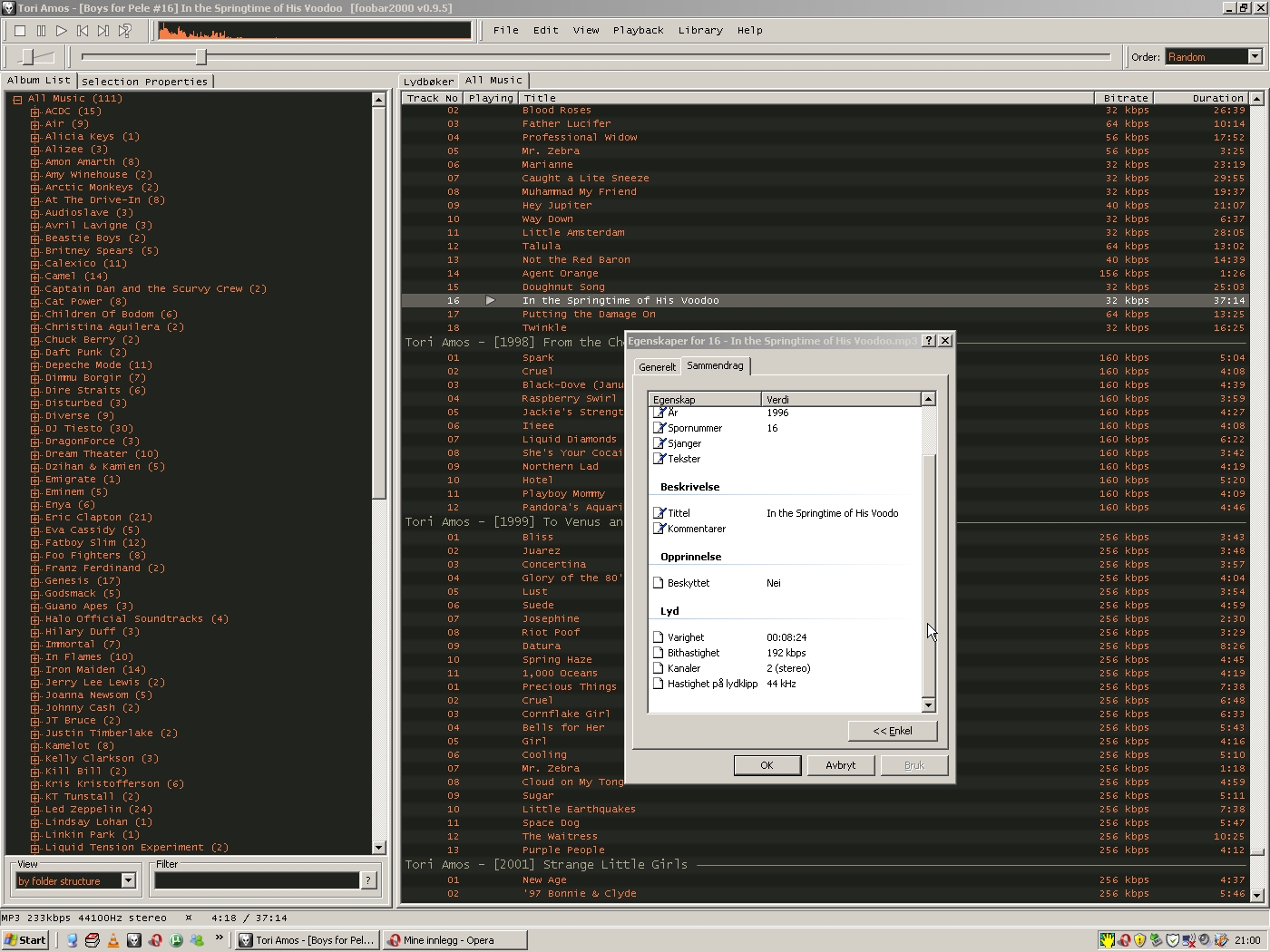Expand the Iron Maiden tree node
Screen dimensions: 1270x952
35,670
